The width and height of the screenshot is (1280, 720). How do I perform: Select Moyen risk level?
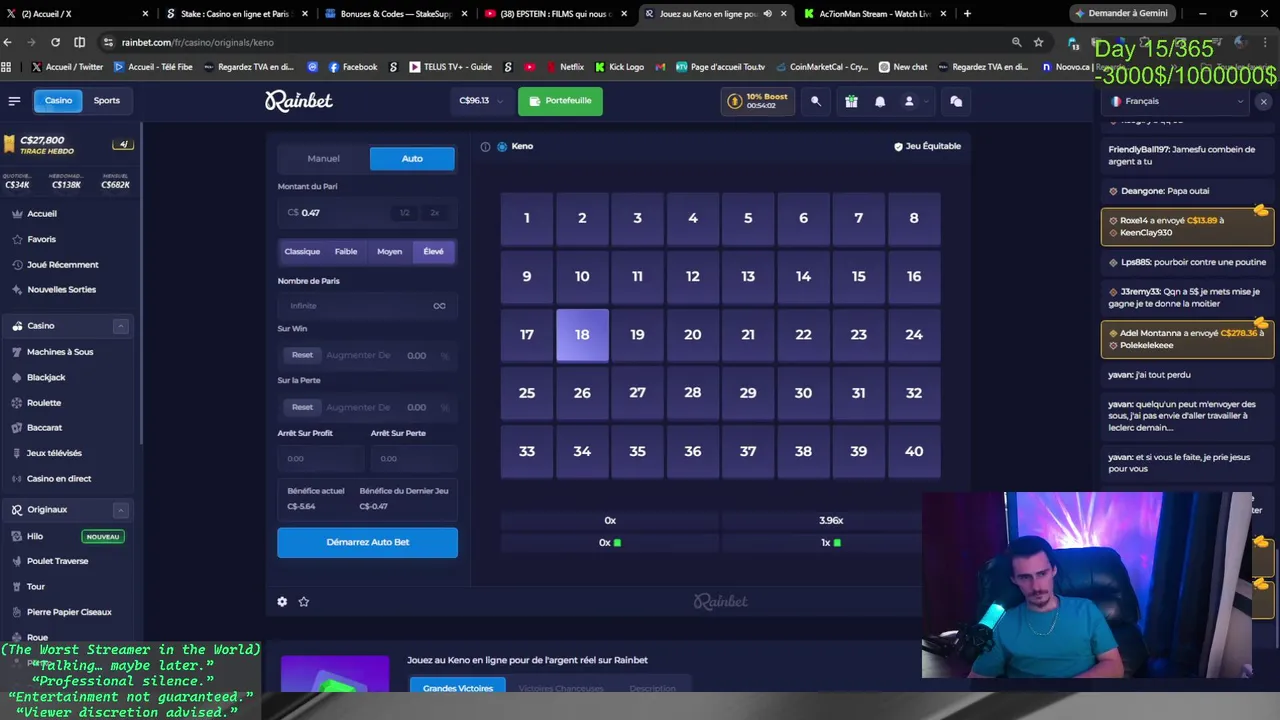(x=389, y=252)
